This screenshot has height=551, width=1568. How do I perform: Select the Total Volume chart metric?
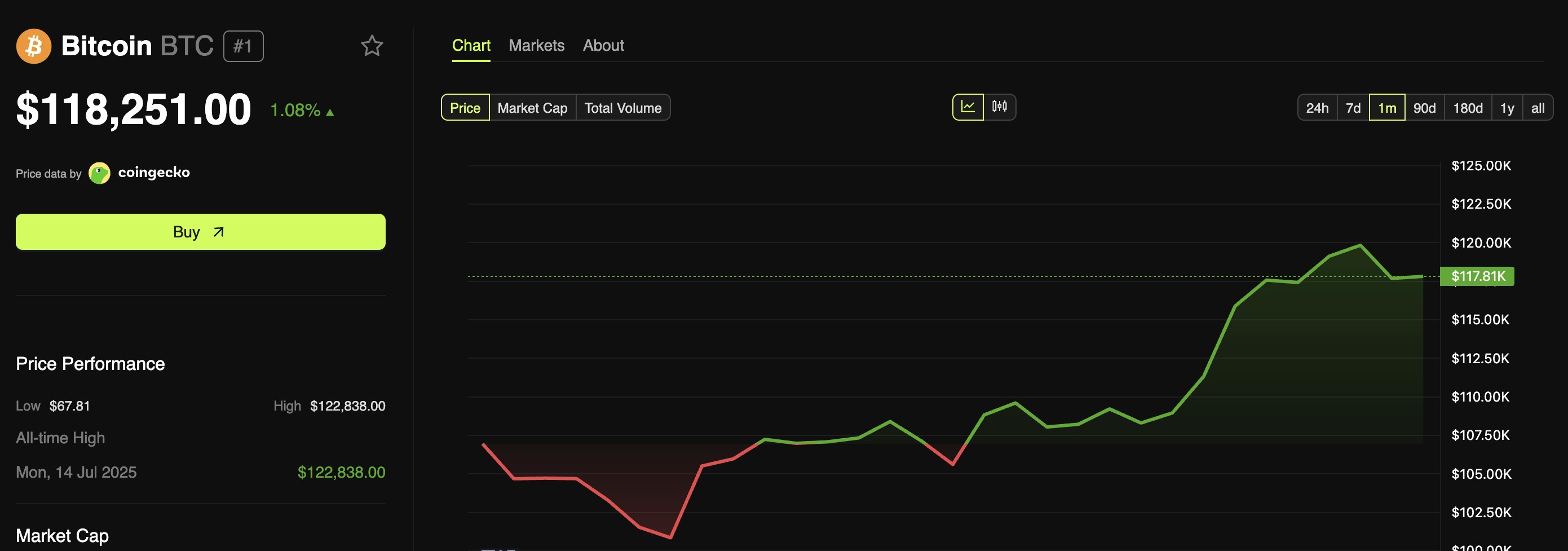622,108
